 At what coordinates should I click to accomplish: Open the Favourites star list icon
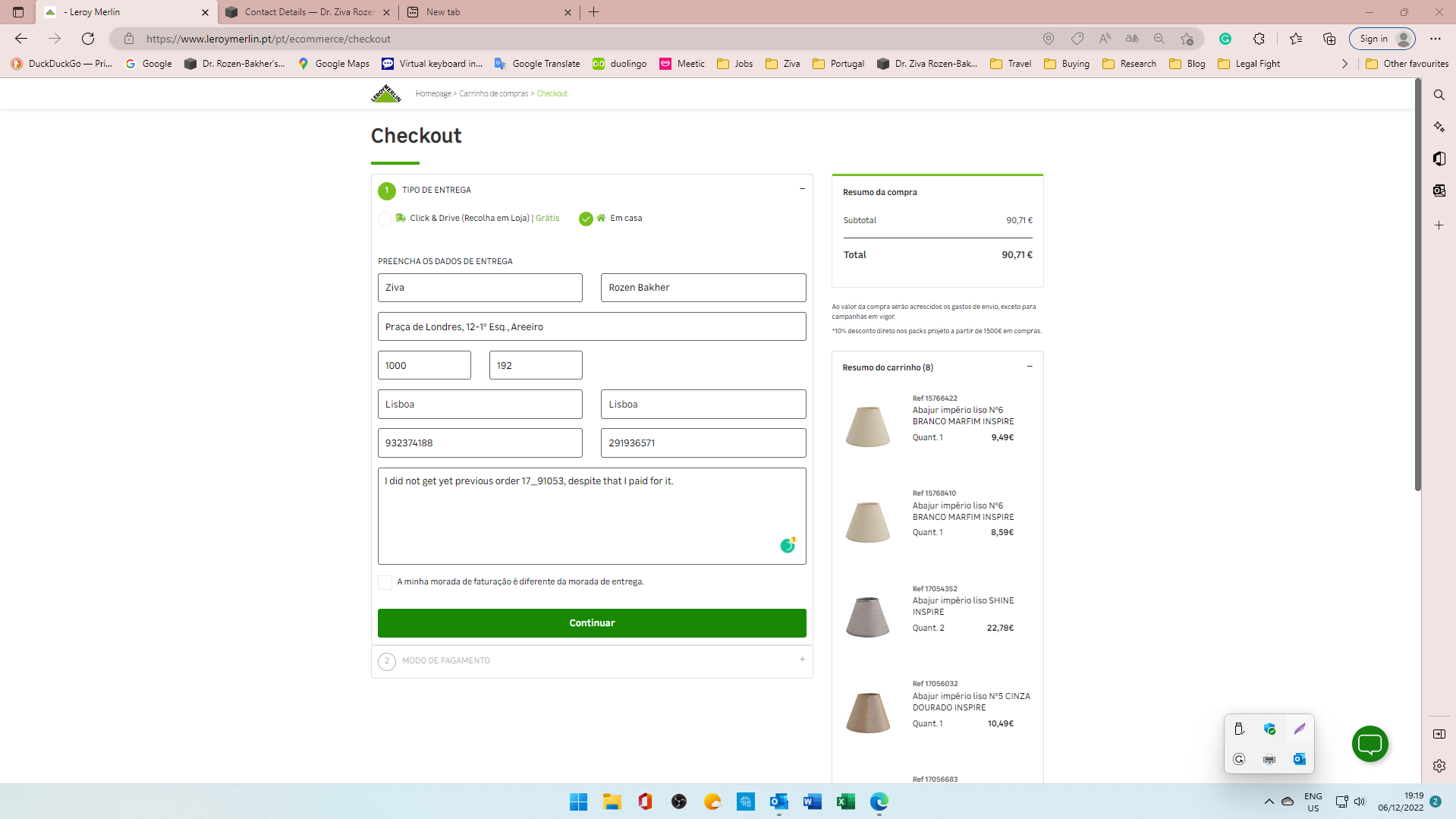tap(1296, 39)
